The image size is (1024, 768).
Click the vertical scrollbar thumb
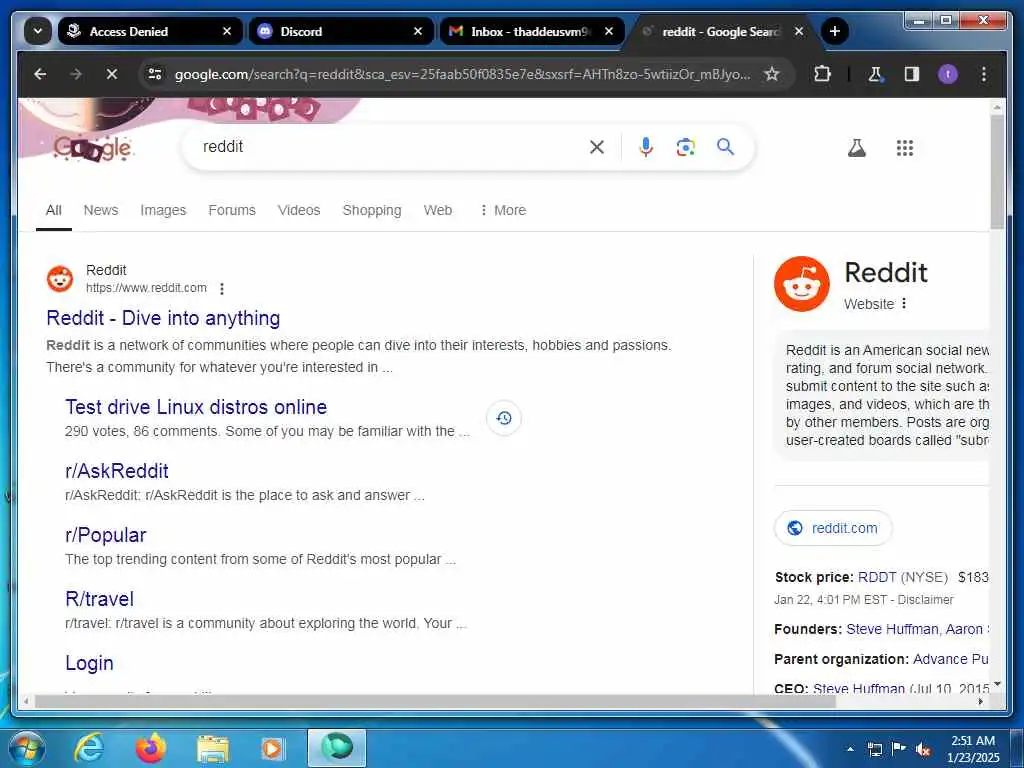pyautogui.click(x=997, y=171)
